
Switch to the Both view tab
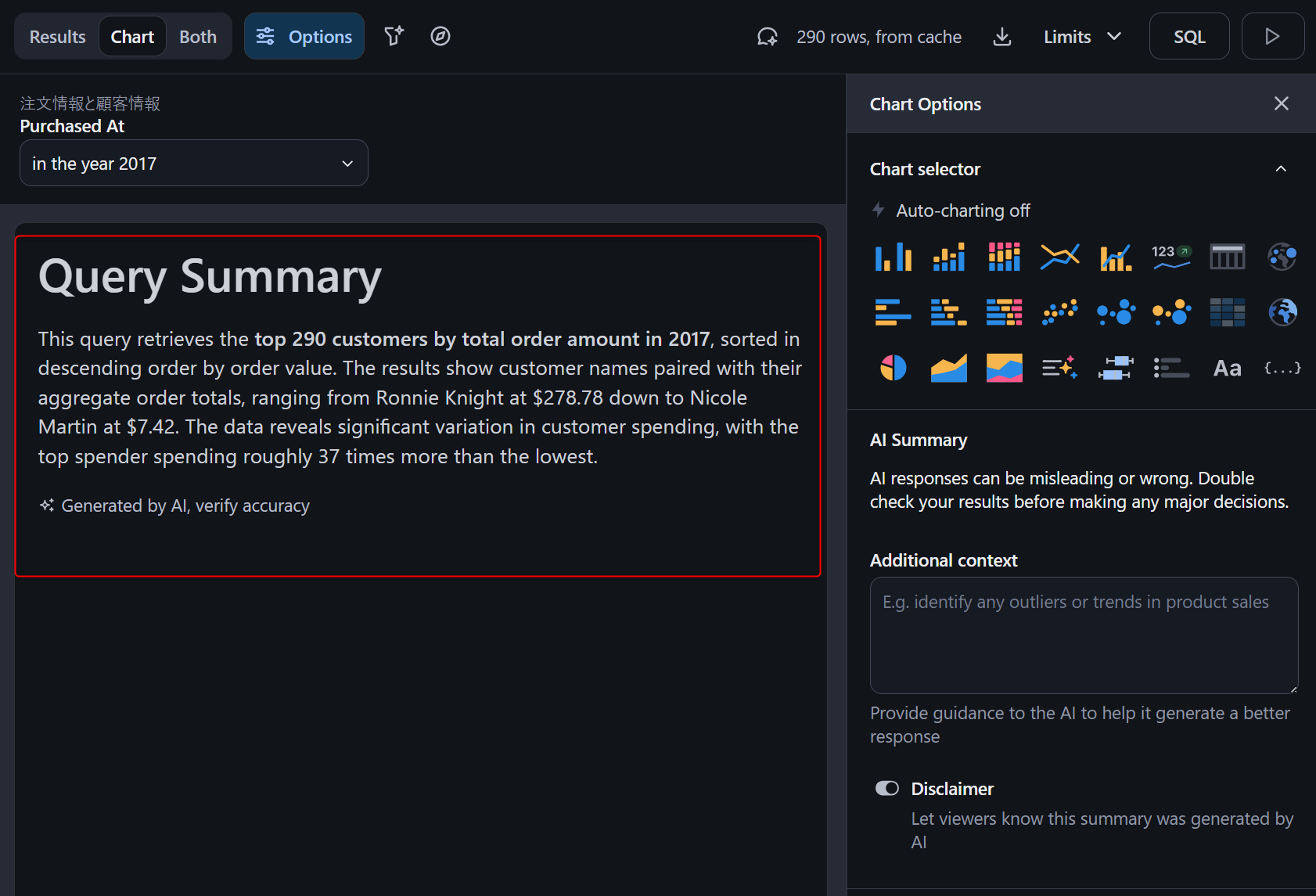(198, 37)
